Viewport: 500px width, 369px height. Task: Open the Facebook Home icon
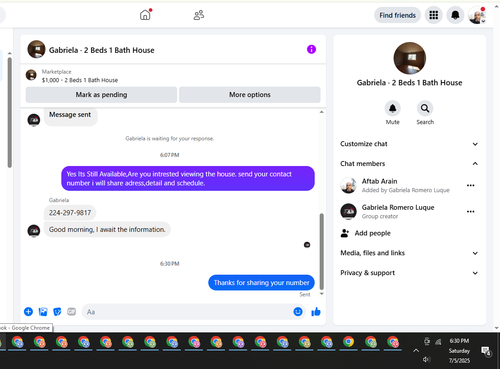coord(145,15)
